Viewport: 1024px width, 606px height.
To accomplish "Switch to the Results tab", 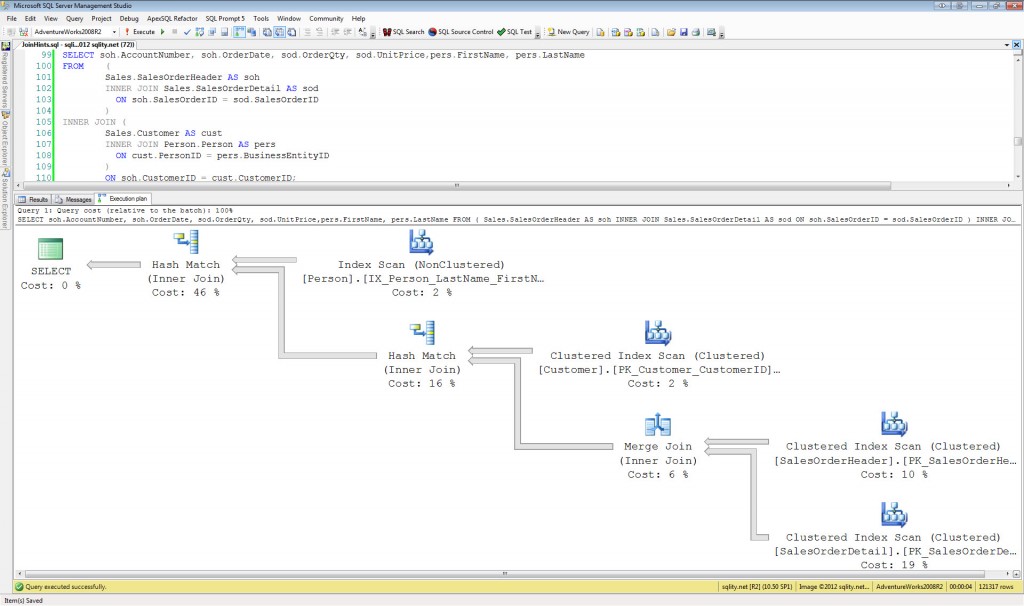I will click(34, 199).
